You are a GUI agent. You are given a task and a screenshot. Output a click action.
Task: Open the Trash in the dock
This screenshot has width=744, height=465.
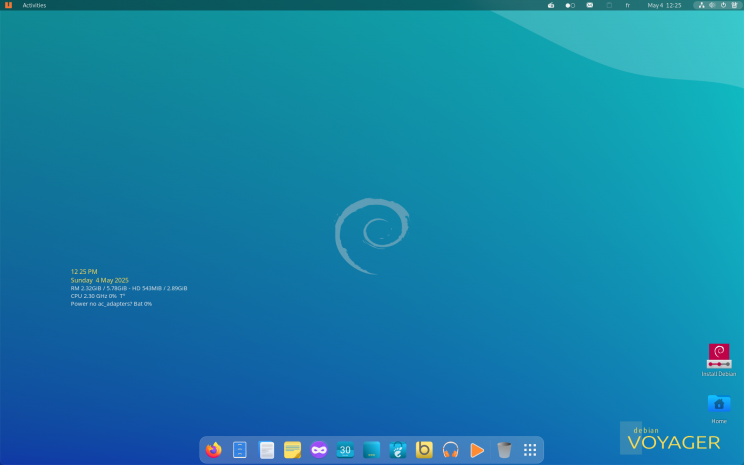pyautogui.click(x=504, y=450)
